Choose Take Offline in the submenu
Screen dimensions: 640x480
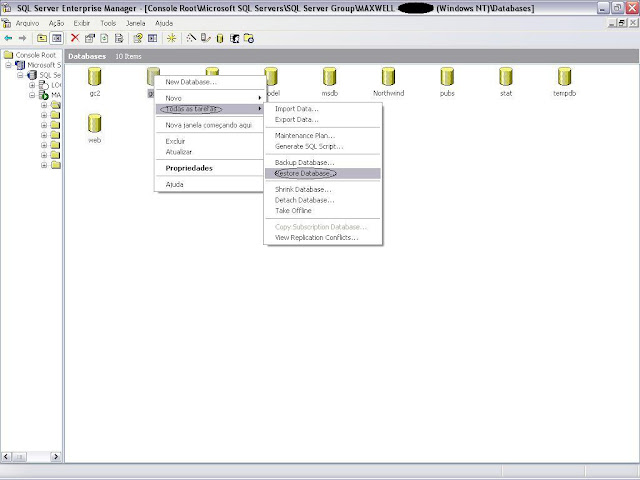point(323,211)
